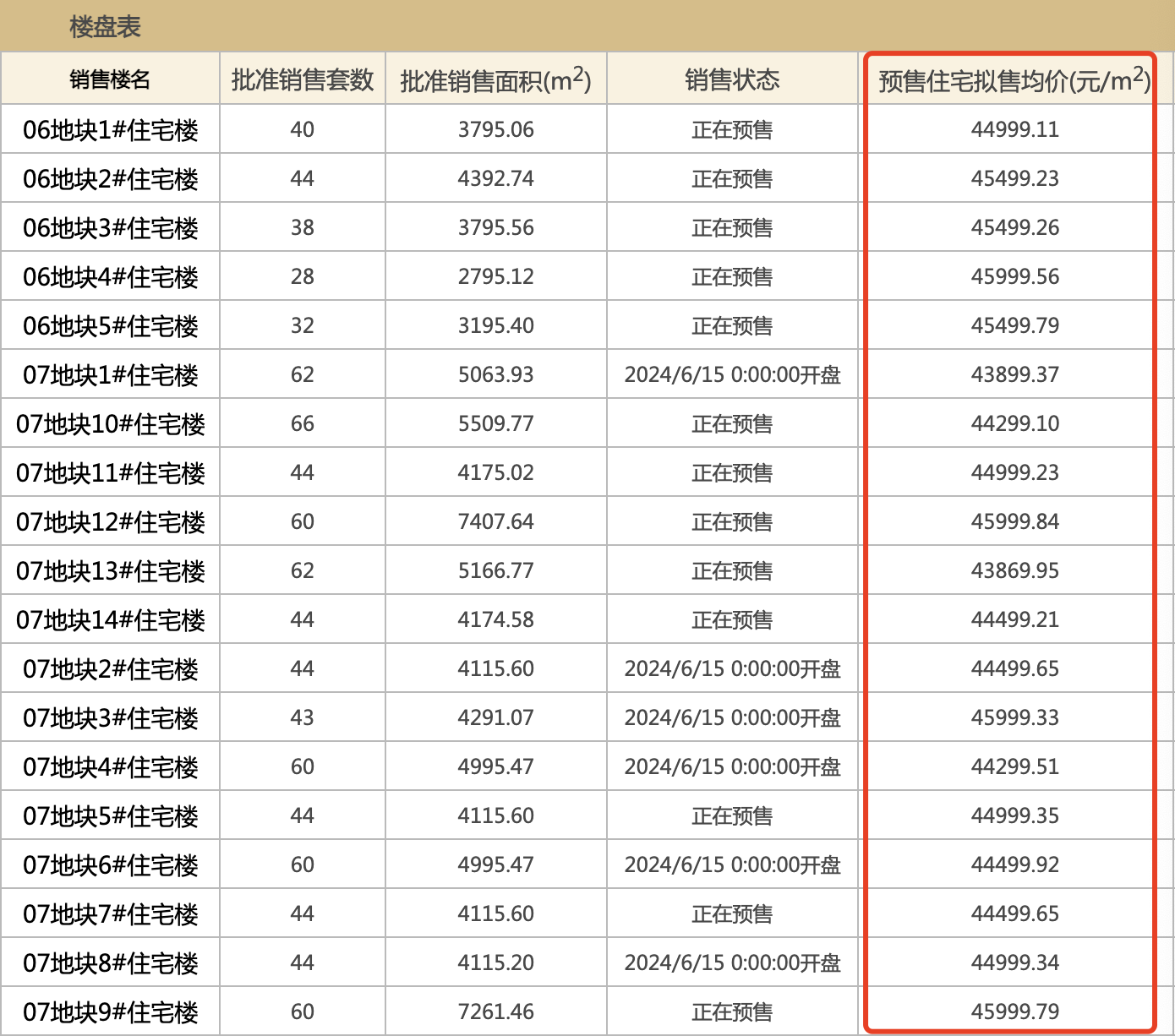Click average price 44999.11

click(1014, 129)
